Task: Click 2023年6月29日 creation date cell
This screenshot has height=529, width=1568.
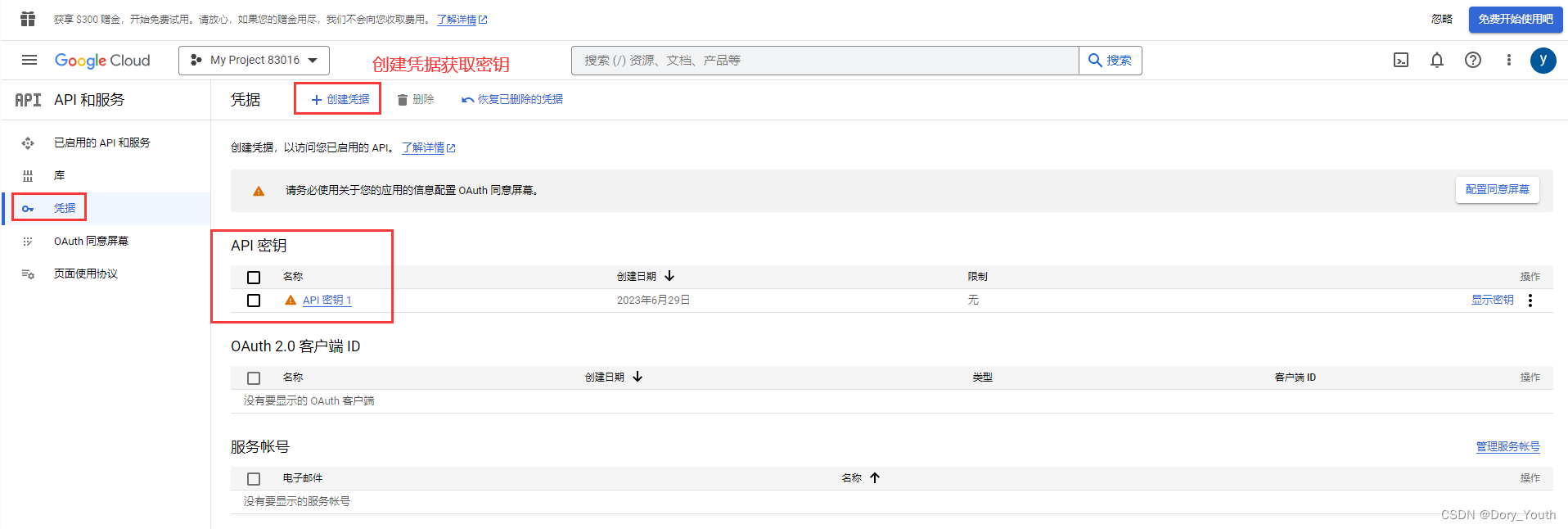Action: 654,301
